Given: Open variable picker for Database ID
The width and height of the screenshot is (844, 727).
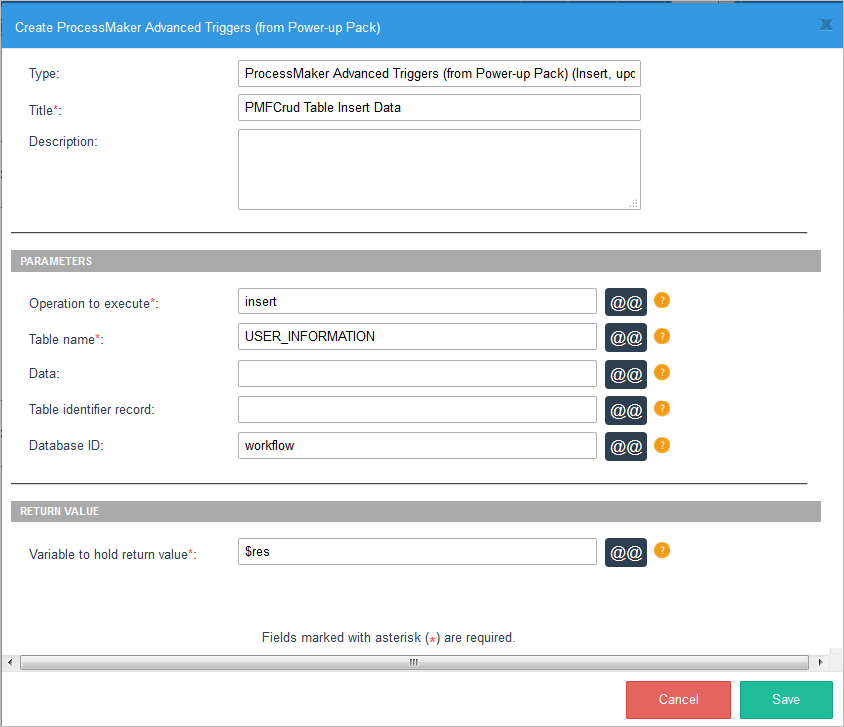Looking at the screenshot, I should coord(625,447).
